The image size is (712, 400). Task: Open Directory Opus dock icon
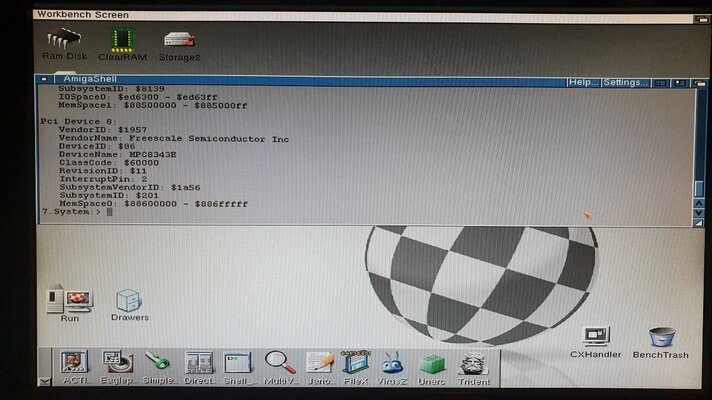[199, 364]
